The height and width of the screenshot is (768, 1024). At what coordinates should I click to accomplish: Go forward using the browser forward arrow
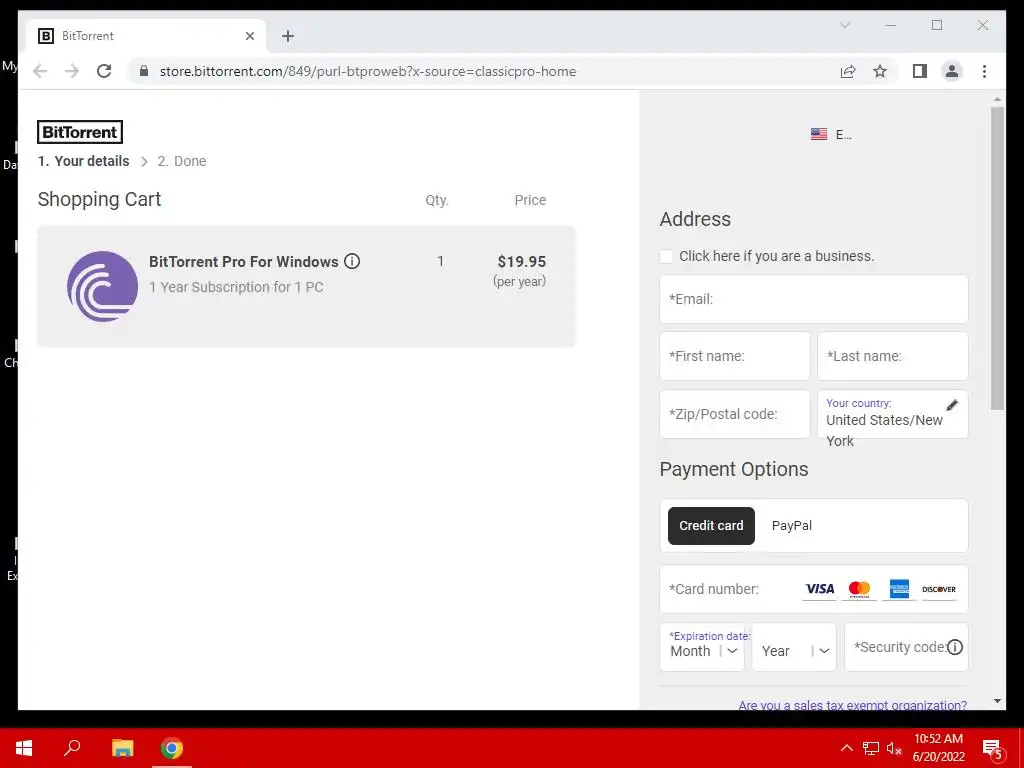point(72,71)
